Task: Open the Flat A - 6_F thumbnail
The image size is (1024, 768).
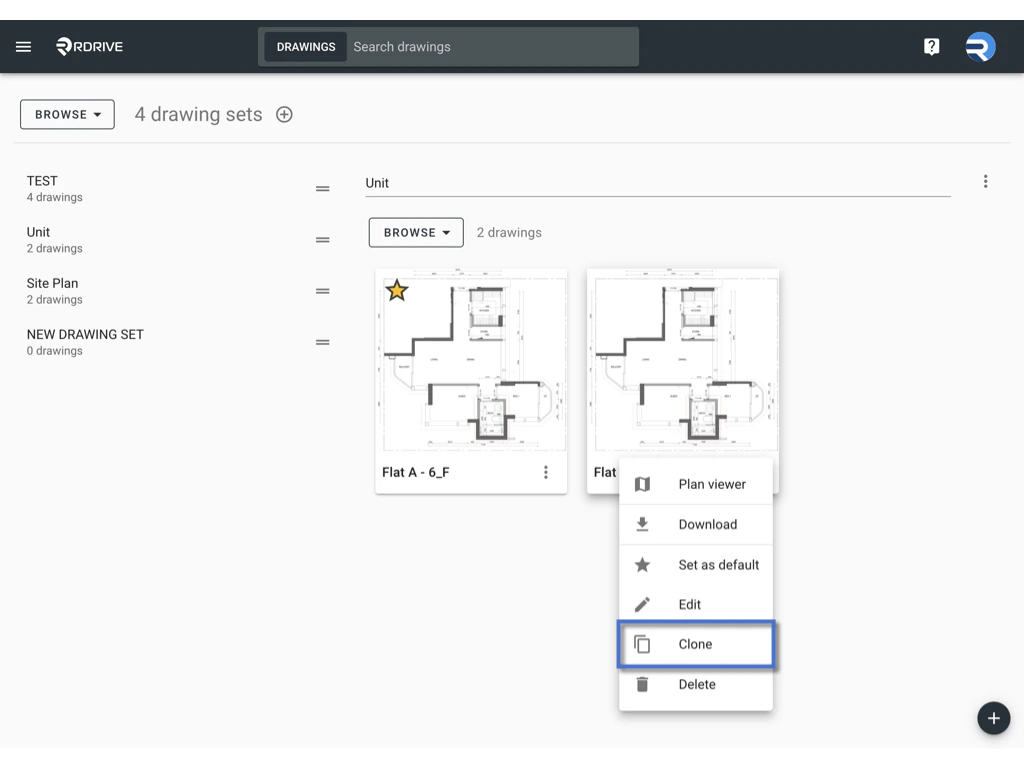Action: tap(471, 361)
